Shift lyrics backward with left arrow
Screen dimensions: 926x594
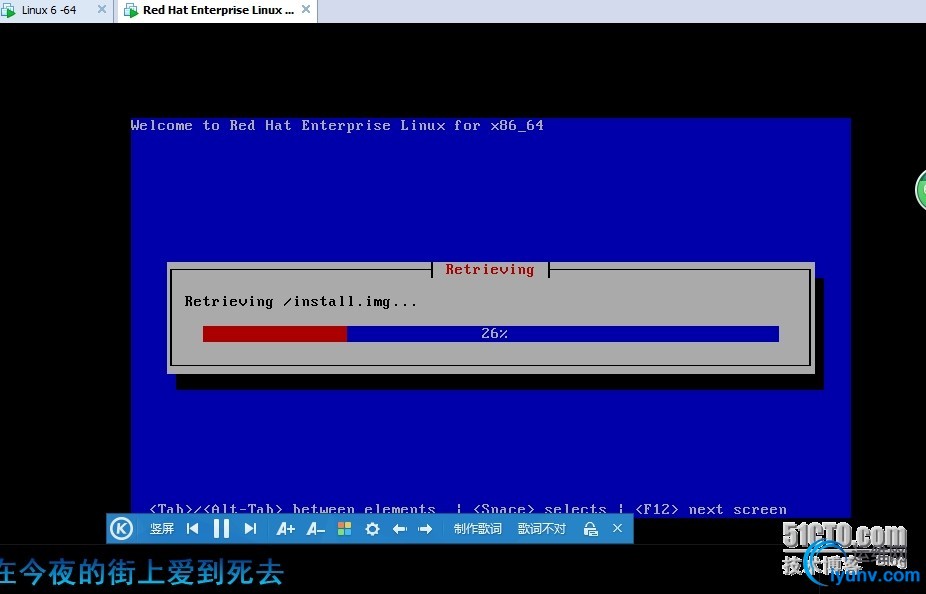(400, 529)
